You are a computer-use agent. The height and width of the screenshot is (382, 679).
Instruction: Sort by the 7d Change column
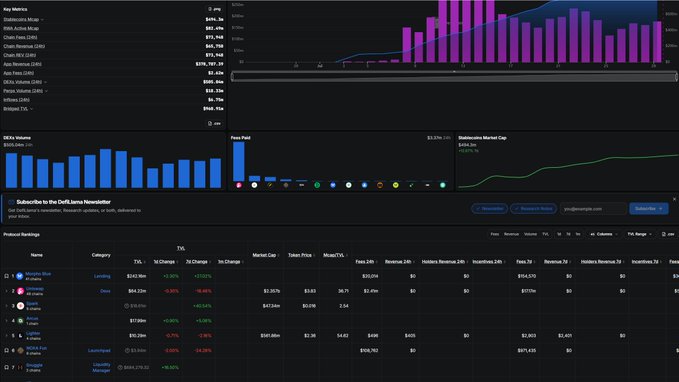click(197, 262)
